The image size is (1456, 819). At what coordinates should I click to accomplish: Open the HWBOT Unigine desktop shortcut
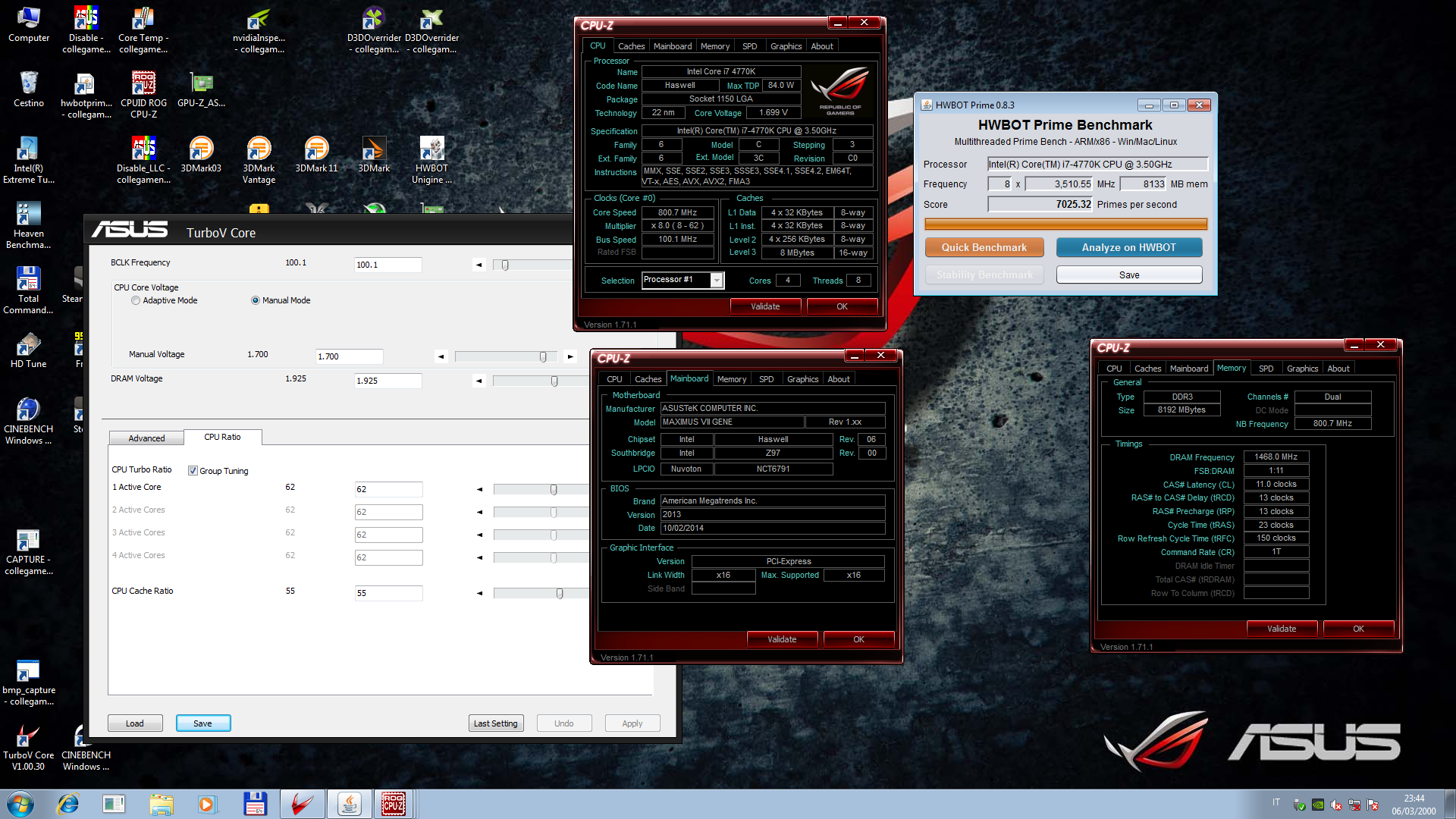431,160
